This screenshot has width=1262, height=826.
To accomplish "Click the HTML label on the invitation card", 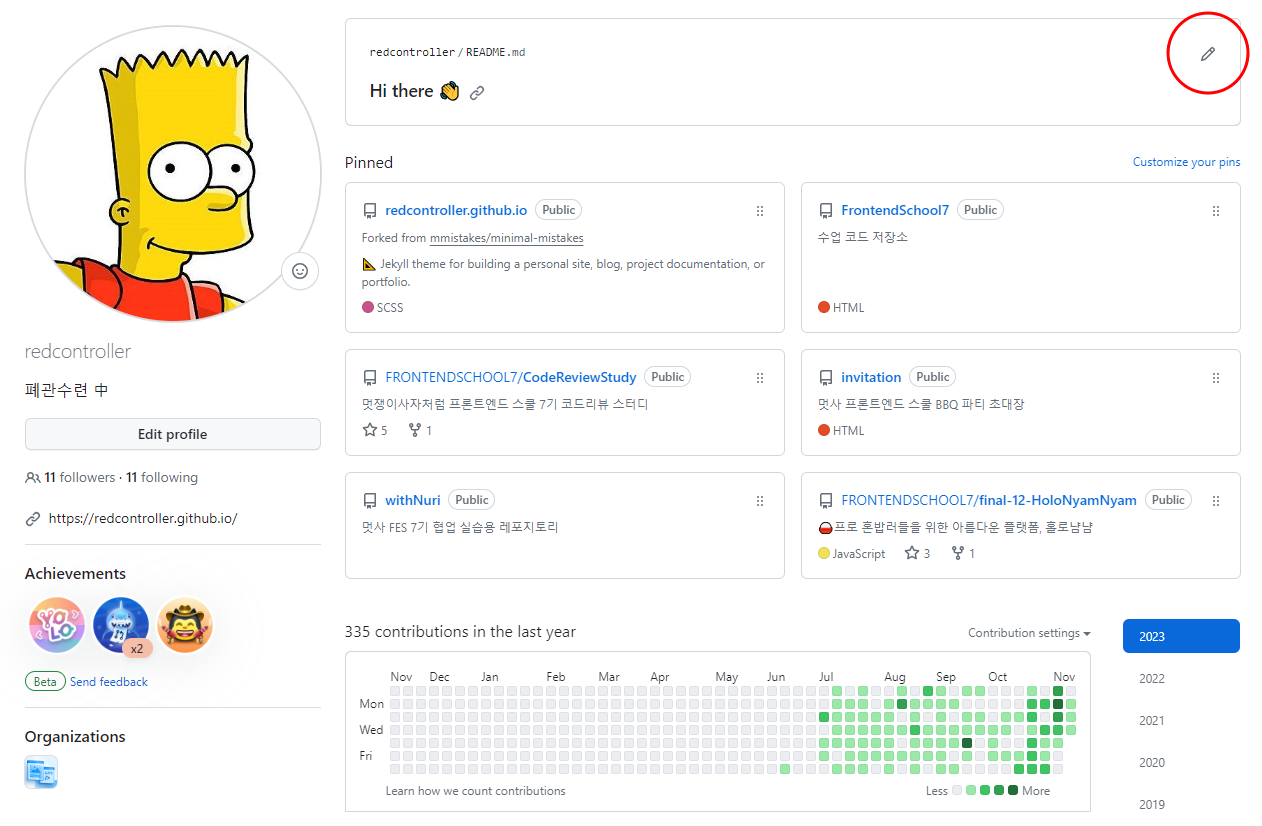I will pos(848,431).
